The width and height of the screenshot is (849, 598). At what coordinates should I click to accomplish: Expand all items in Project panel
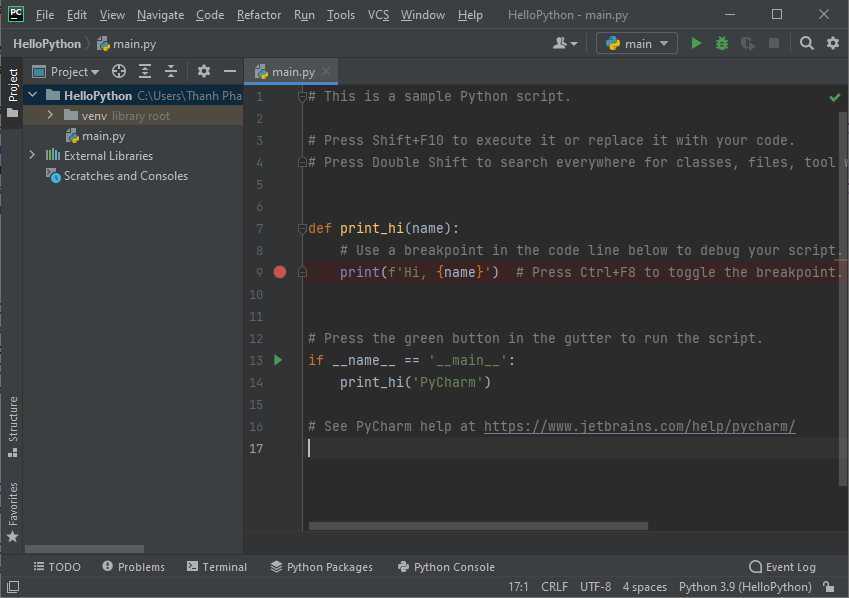[145, 72]
